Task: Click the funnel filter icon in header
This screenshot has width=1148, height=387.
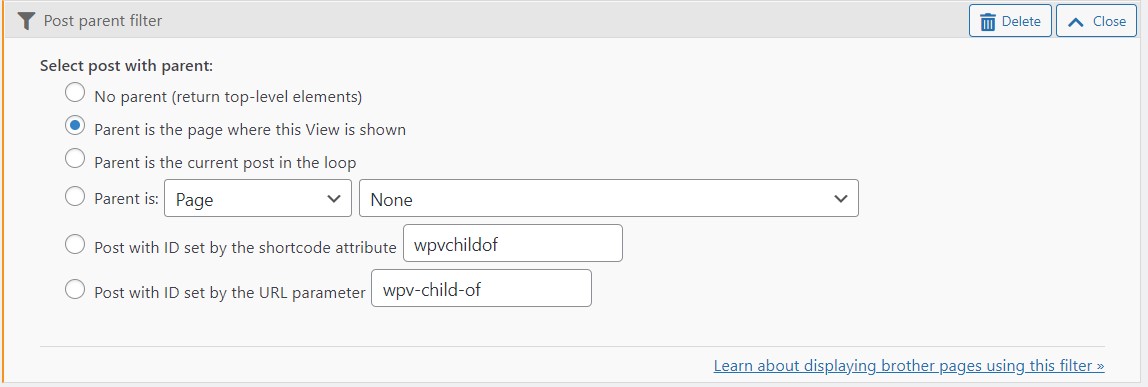Action: (x=26, y=21)
